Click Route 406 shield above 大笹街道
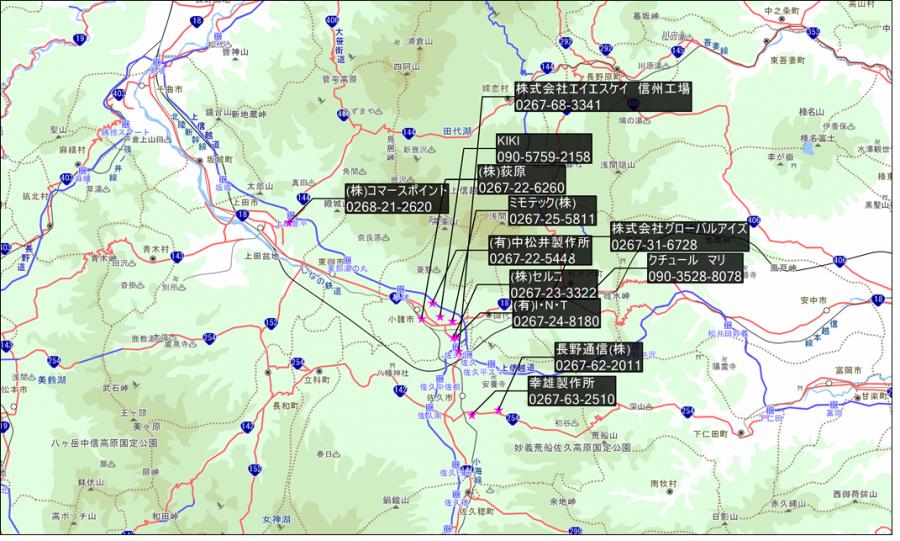This screenshot has height=541, width=900. 331,21
